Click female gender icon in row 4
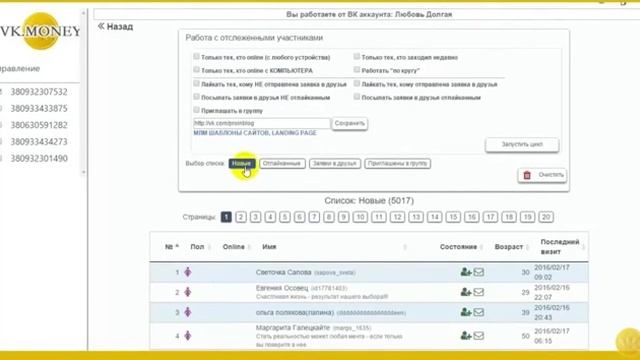This screenshot has width=640, height=360. pyautogui.click(x=188, y=336)
